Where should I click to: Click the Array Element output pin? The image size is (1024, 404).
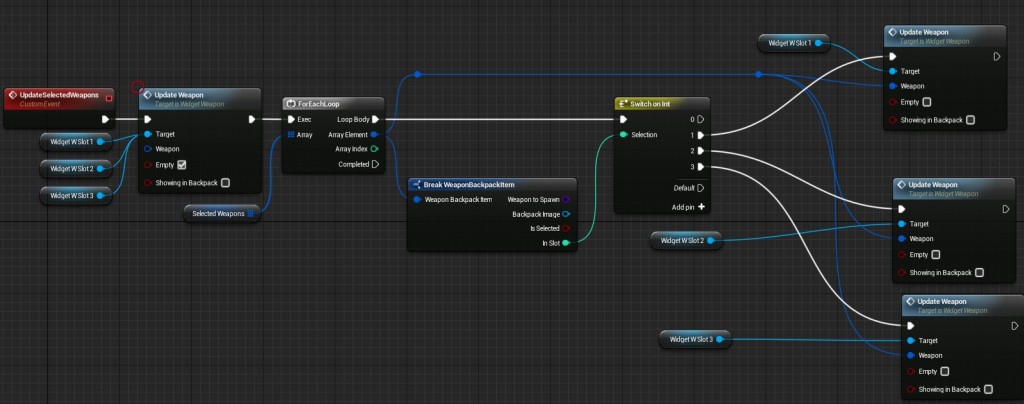point(374,134)
